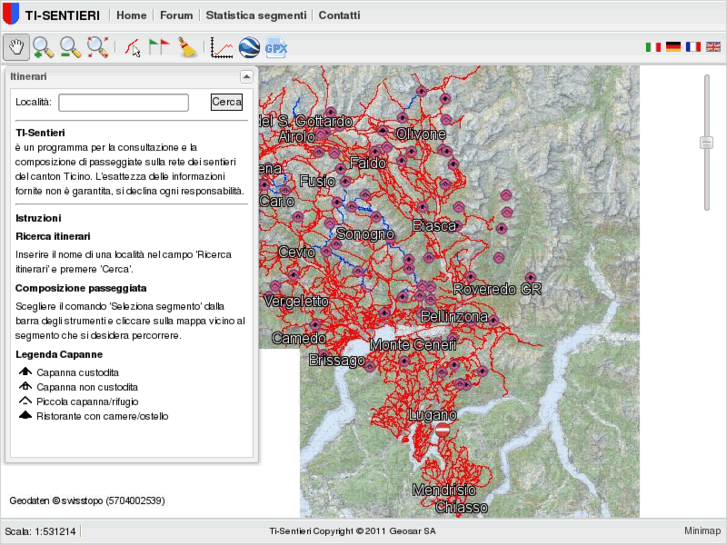
Task: Switch language to German flag
Action: 673,47
